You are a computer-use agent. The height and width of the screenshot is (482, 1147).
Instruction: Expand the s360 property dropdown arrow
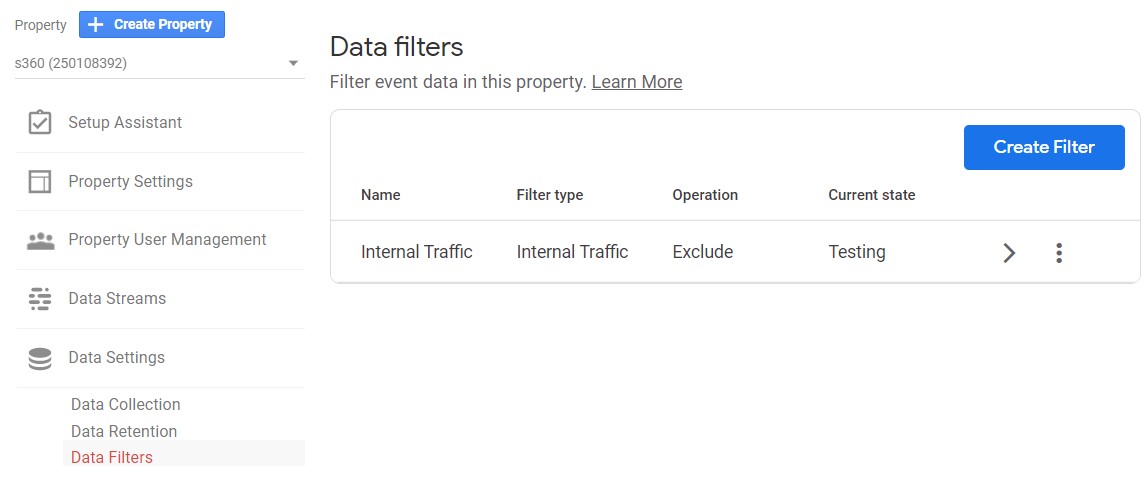(x=293, y=63)
